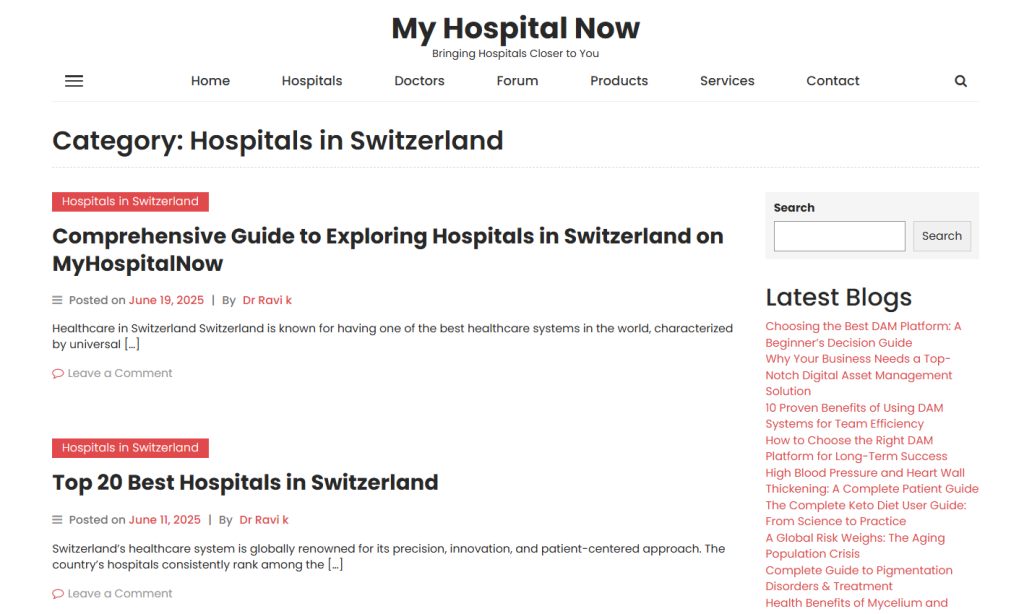This screenshot has height=614, width=1024.
Task: Navigate to the Services page
Action: 727,81
